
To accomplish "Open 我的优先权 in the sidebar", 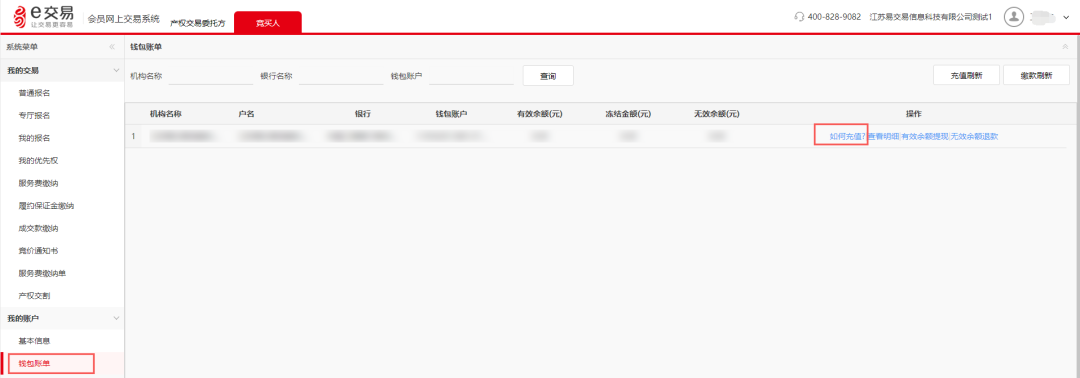I will click(x=39, y=160).
